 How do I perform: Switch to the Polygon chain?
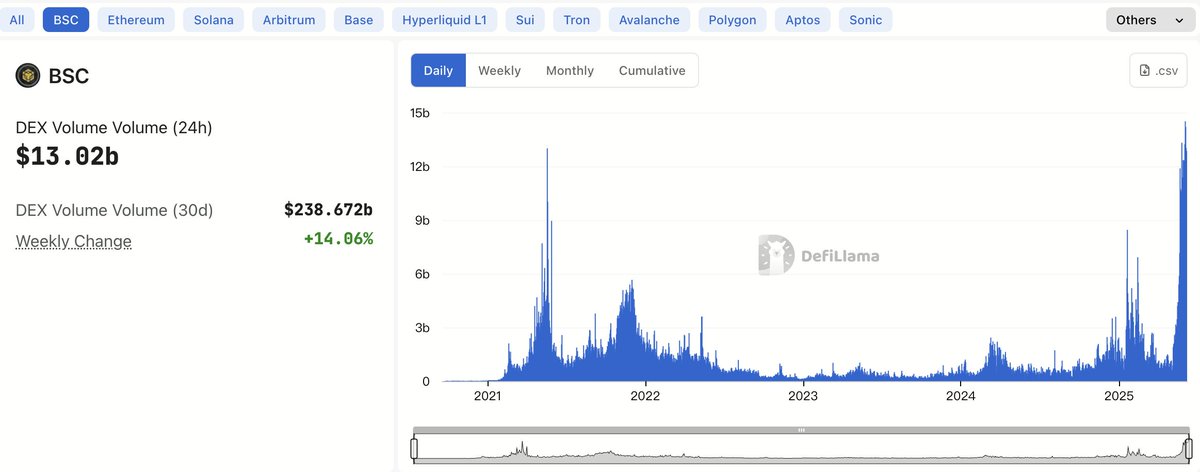733,20
